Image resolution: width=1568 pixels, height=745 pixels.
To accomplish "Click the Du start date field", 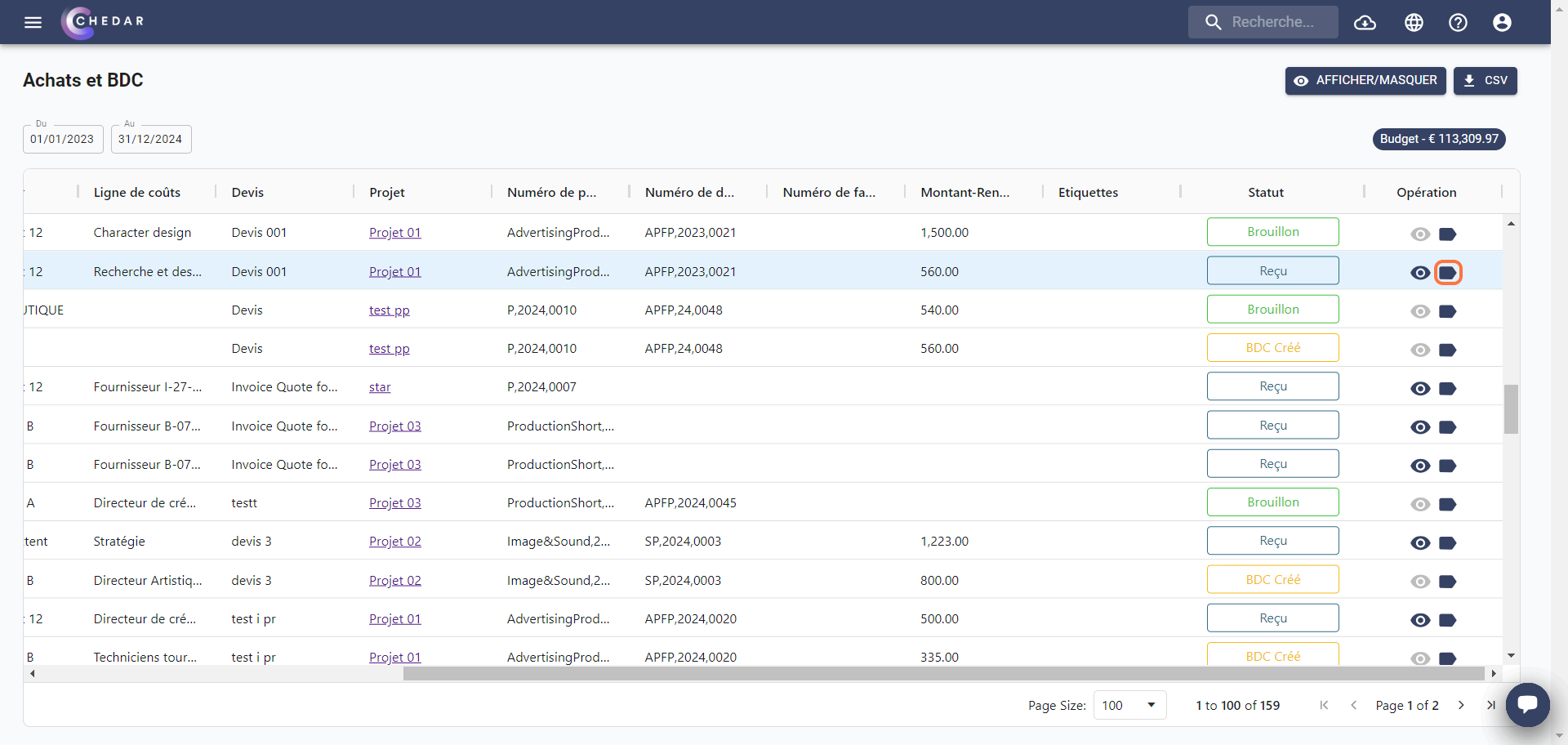I will 63,139.
